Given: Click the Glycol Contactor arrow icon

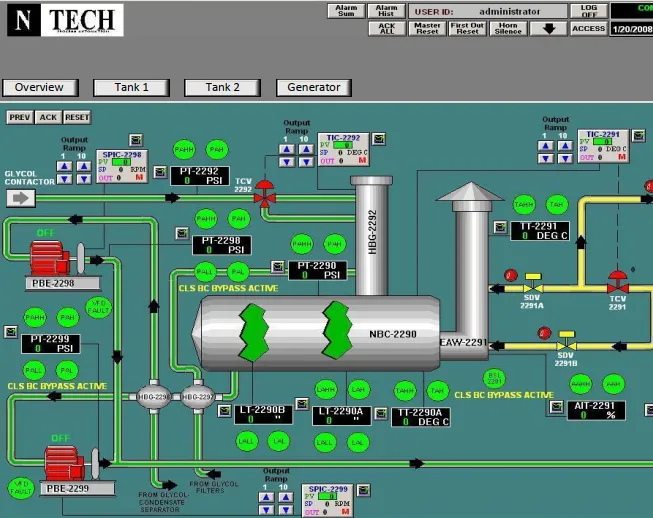Looking at the screenshot, I should 20,198.
